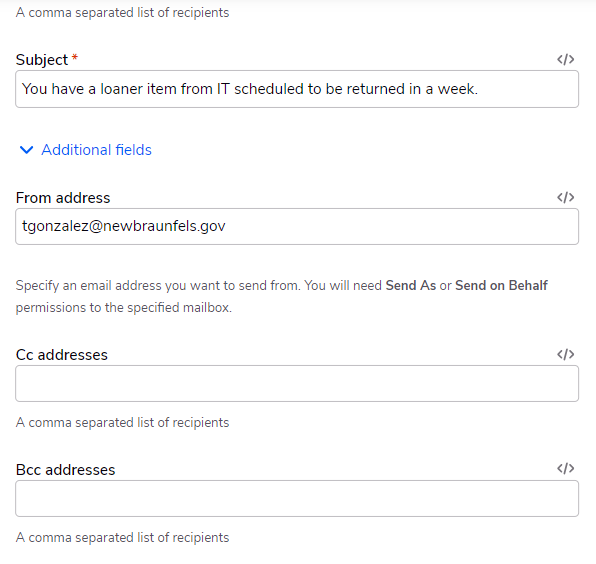Open expression editor icon for Bcc addresses
596x564 pixels.
point(566,468)
